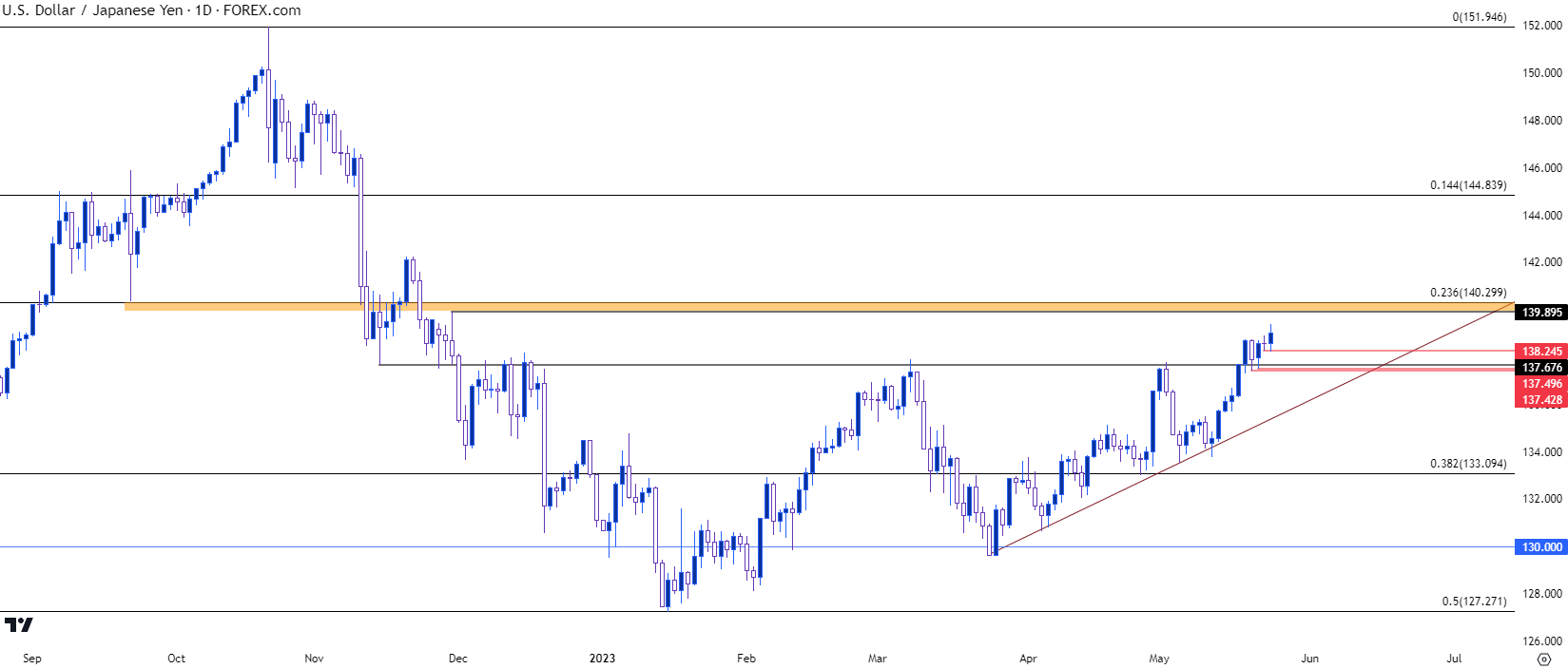Click the 0.382(133.094) Fibonacci label

click(x=1468, y=464)
